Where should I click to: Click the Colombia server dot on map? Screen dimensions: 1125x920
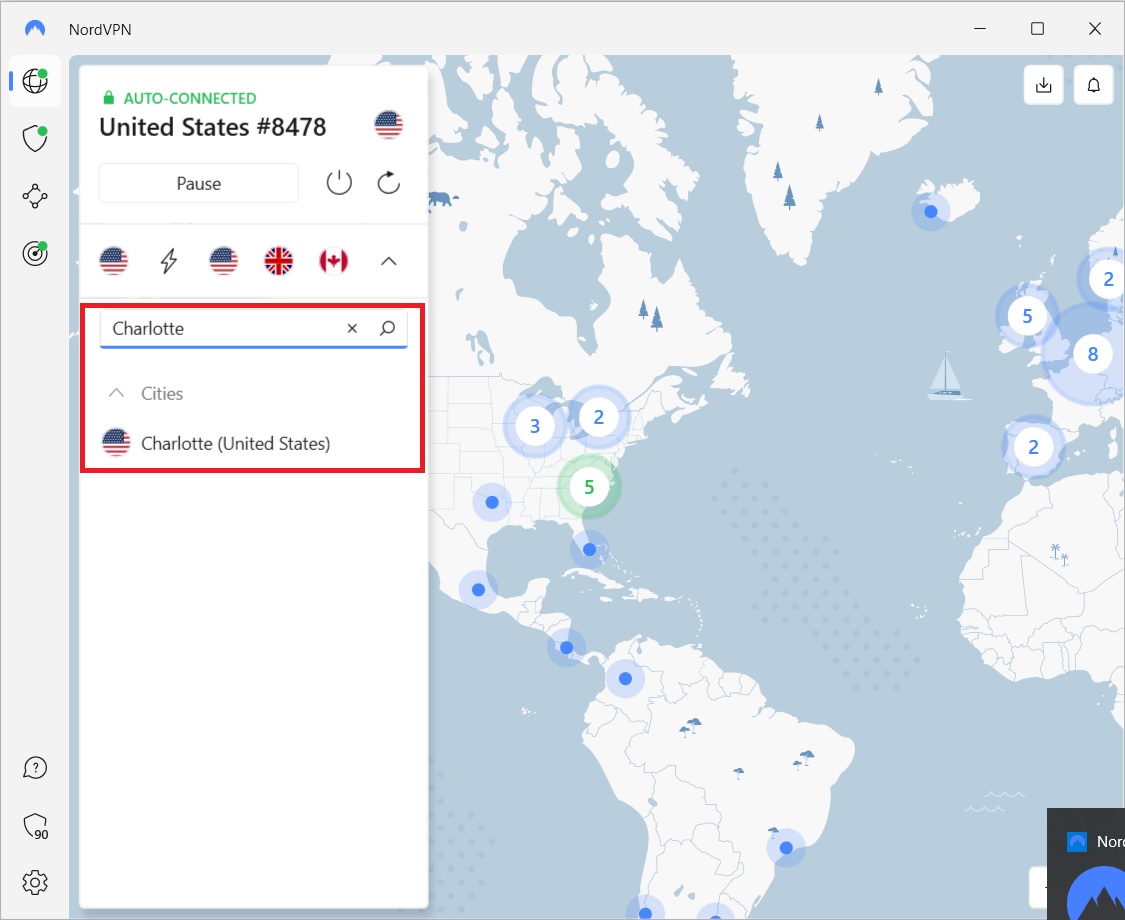(626, 678)
